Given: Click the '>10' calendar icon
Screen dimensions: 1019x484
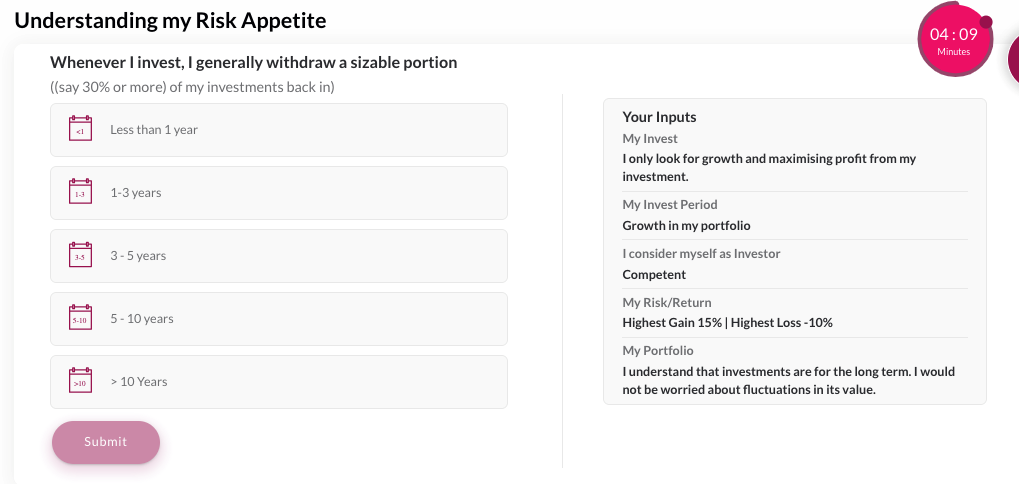Looking at the screenshot, I should (x=80, y=381).
